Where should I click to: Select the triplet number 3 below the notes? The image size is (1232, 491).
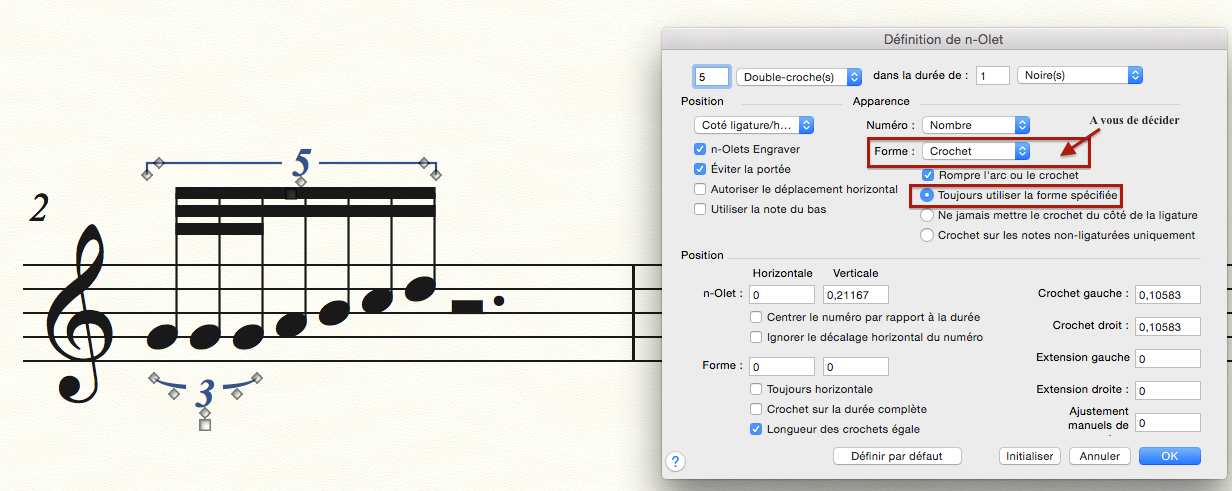pyautogui.click(x=205, y=391)
